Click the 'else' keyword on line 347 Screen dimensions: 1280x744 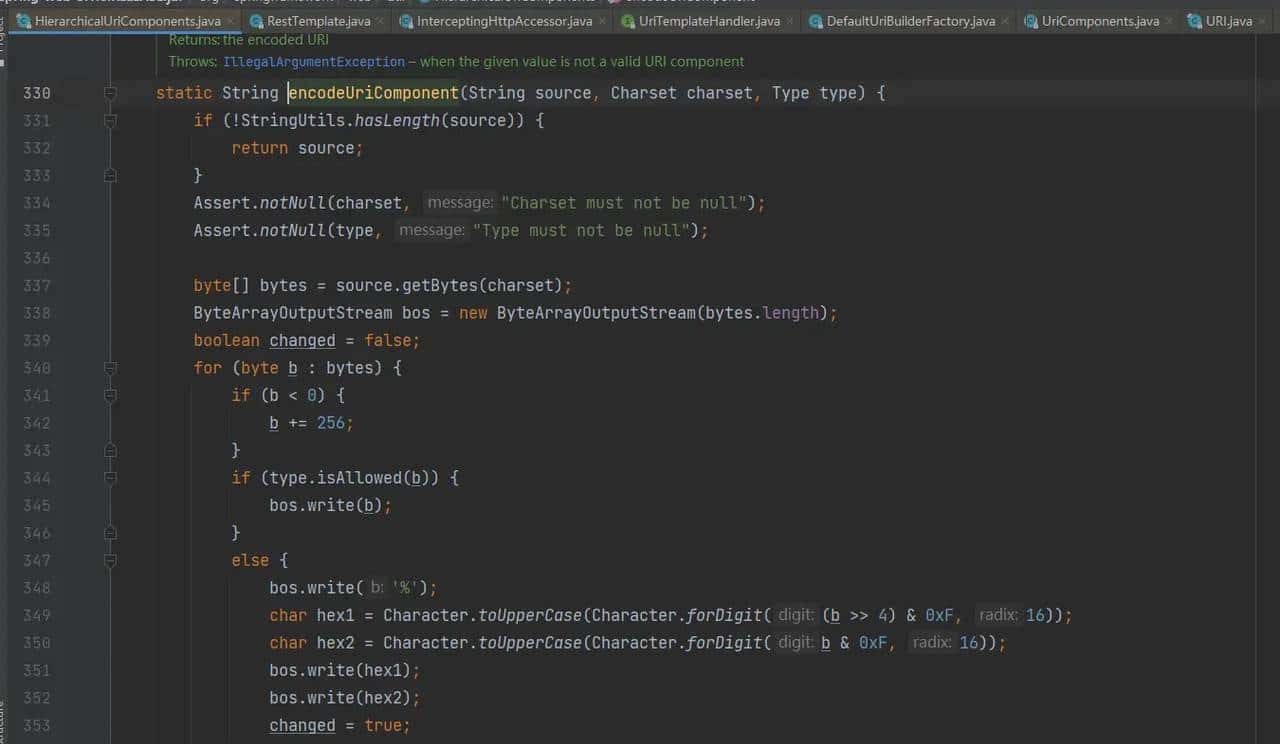click(250, 560)
